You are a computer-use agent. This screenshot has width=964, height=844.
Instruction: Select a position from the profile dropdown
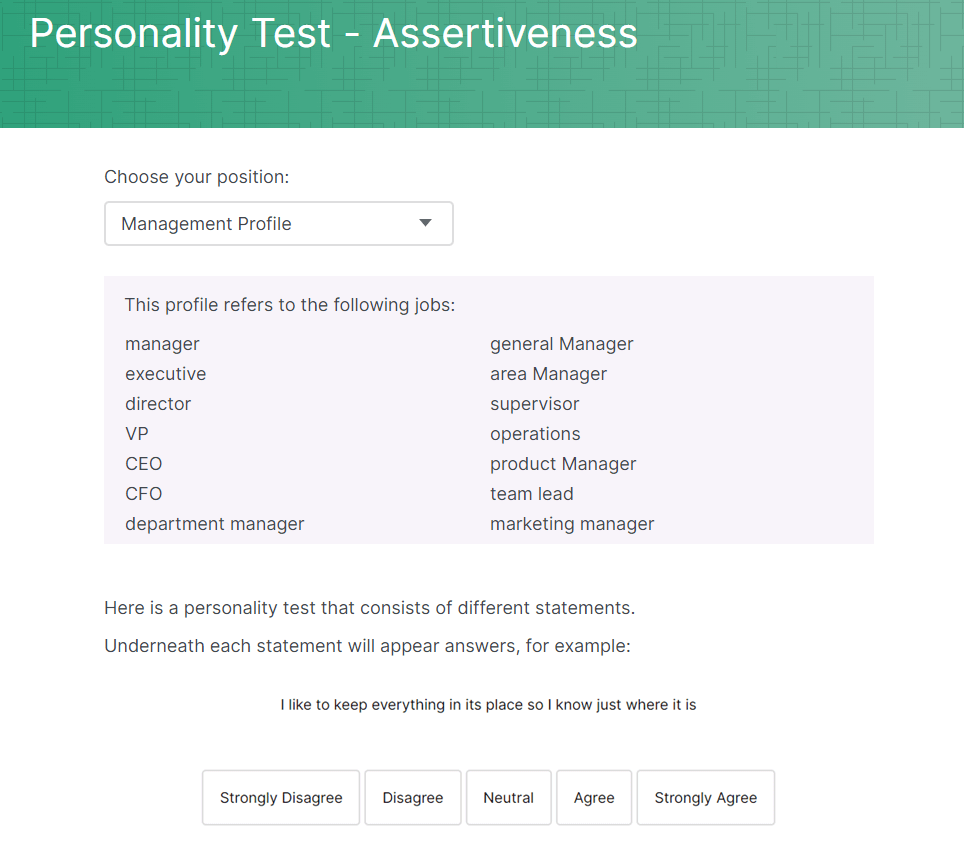pos(278,223)
